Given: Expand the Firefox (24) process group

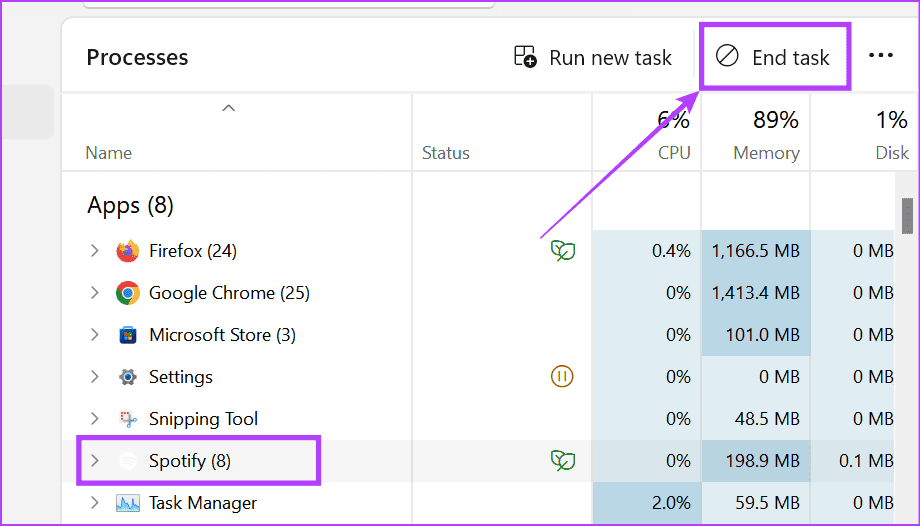Looking at the screenshot, I should click(94, 251).
